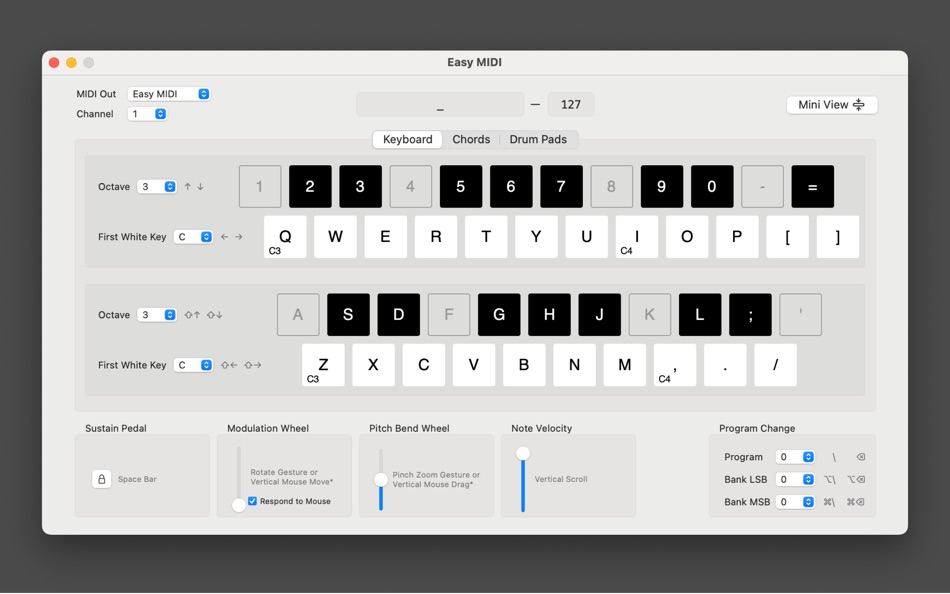Play the black key labeled =
Screen dimensions: 950x594
[812, 187]
